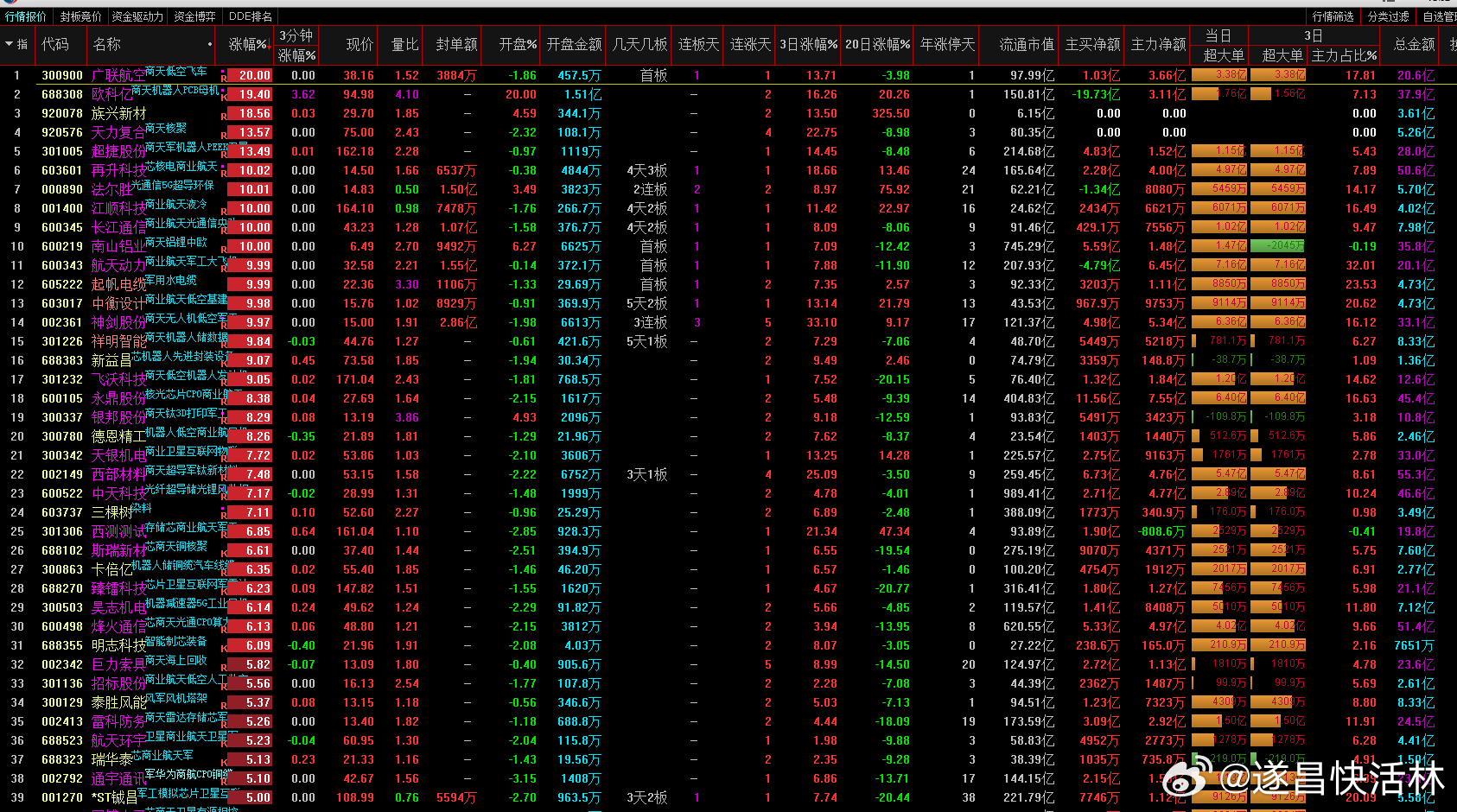
Task: Select stock 南山铝业 in row 10
Action: pos(118,247)
